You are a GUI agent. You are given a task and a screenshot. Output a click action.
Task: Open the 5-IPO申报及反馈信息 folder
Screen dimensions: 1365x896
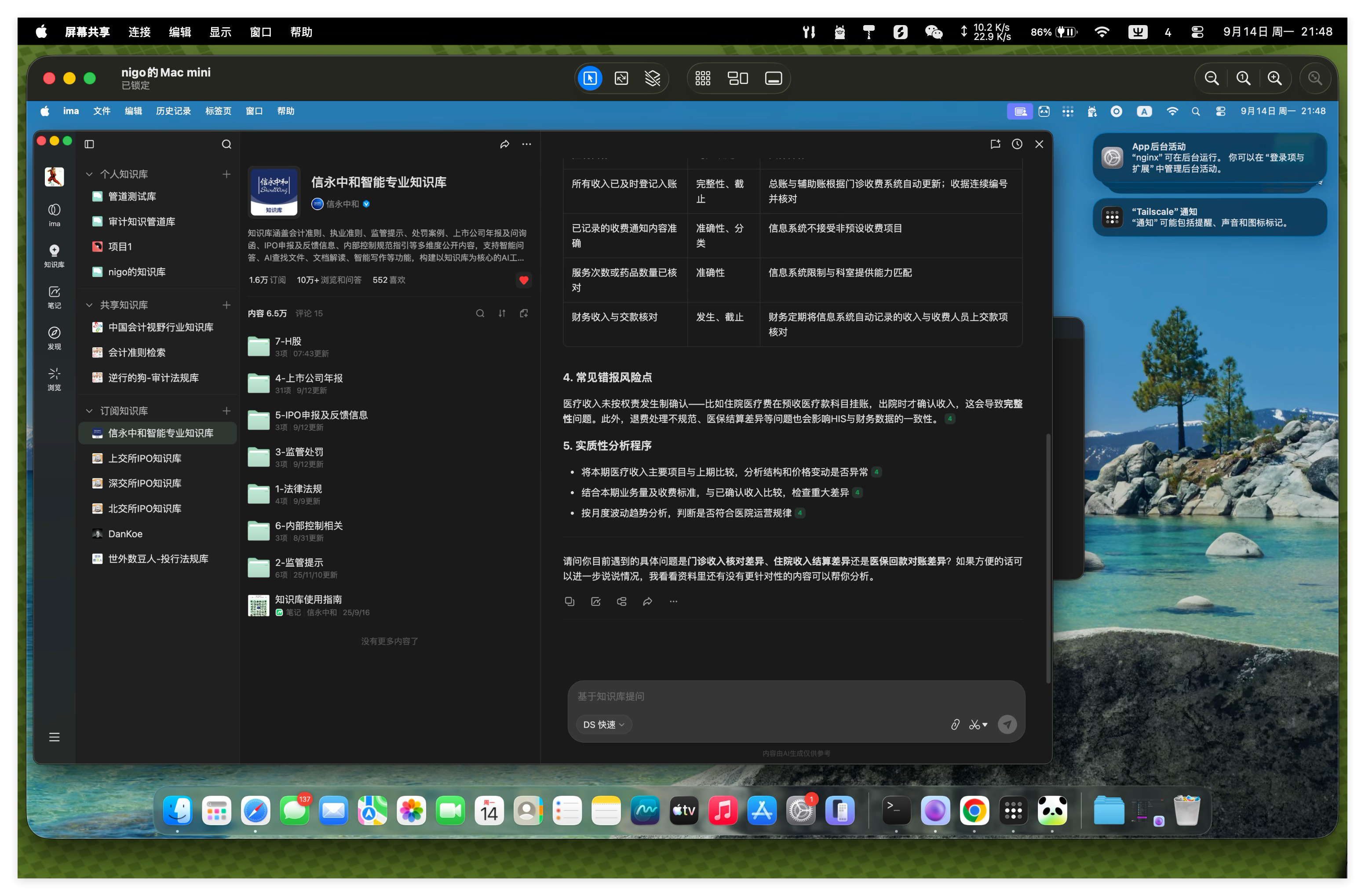click(x=390, y=420)
